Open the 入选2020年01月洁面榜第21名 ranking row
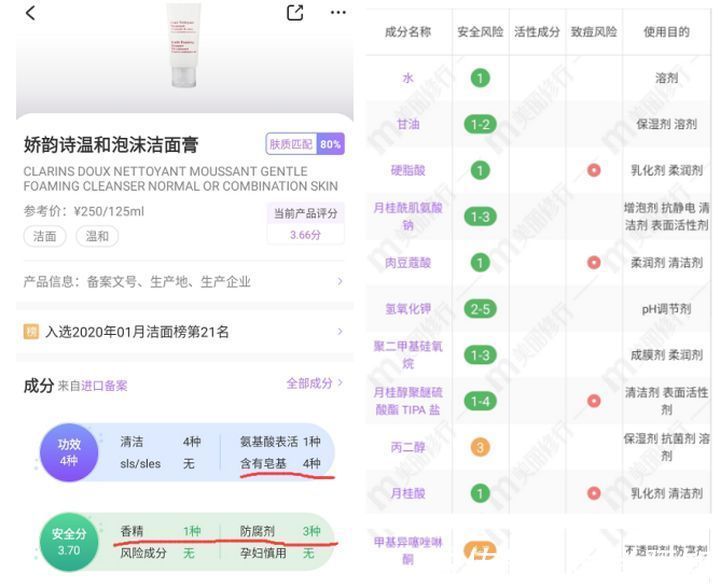This screenshot has width=720, height=587. tap(184, 332)
